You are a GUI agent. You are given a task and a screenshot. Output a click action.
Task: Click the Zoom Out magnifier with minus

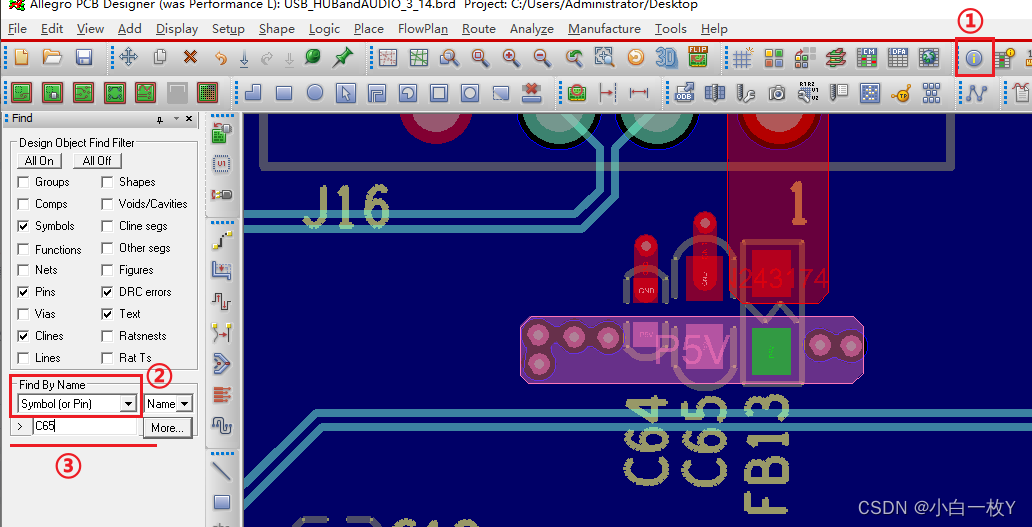(542, 58)
